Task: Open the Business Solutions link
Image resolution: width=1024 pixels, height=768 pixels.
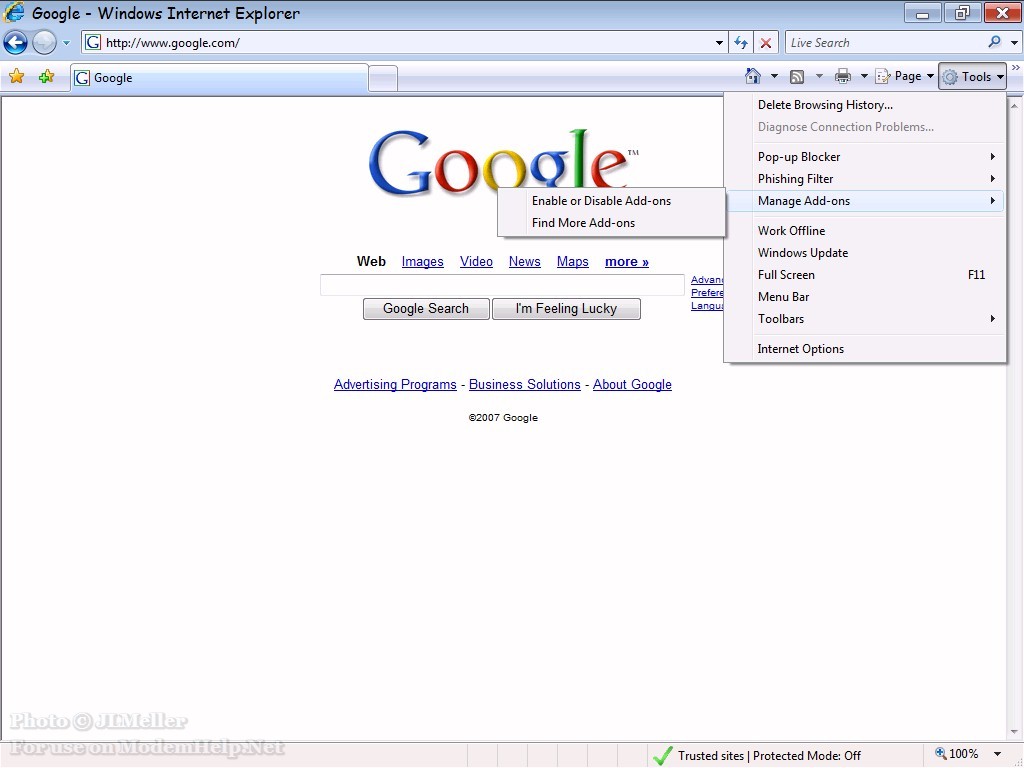Action: pos(524,385)
